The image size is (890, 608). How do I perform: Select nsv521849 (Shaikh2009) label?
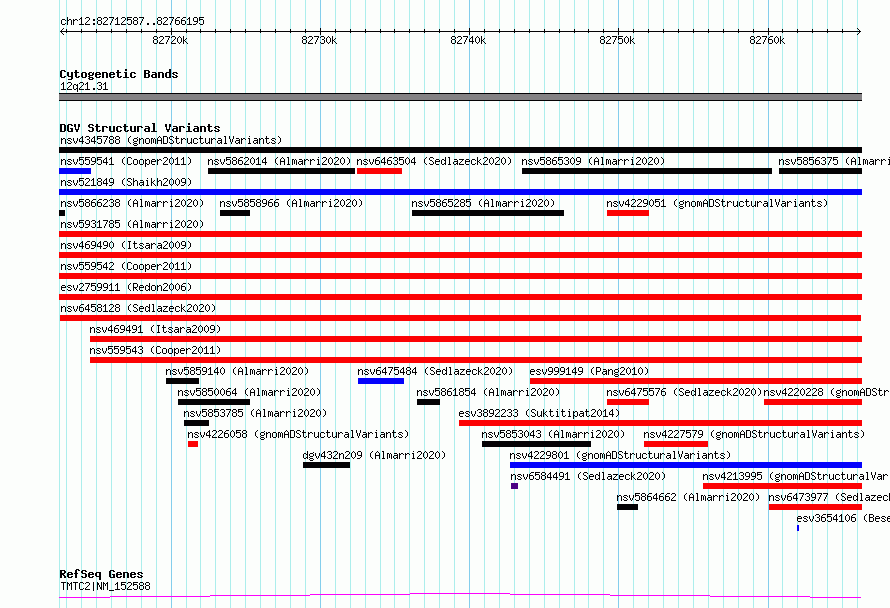point(126,182)
